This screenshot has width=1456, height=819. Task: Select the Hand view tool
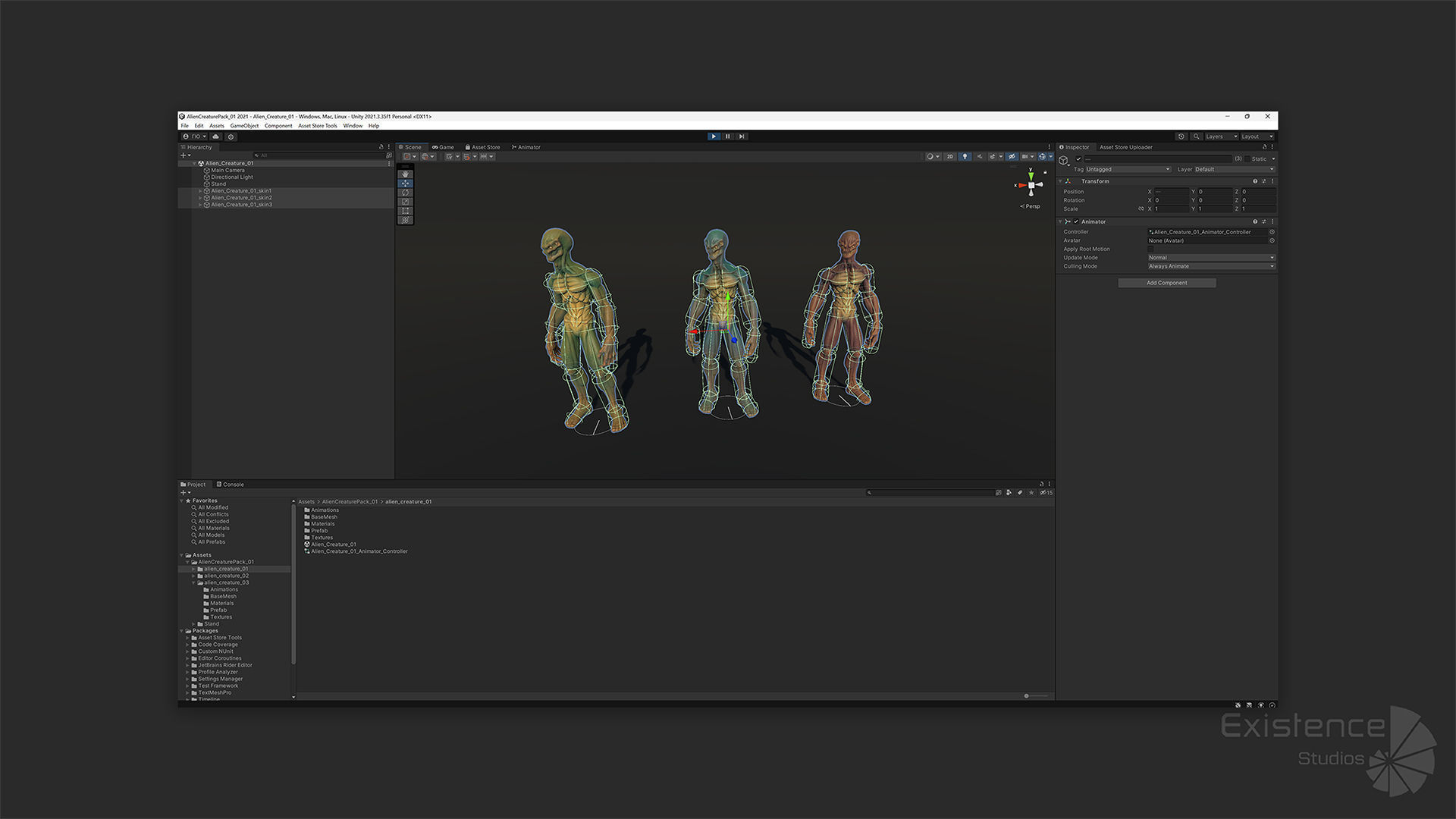[406, 174]
